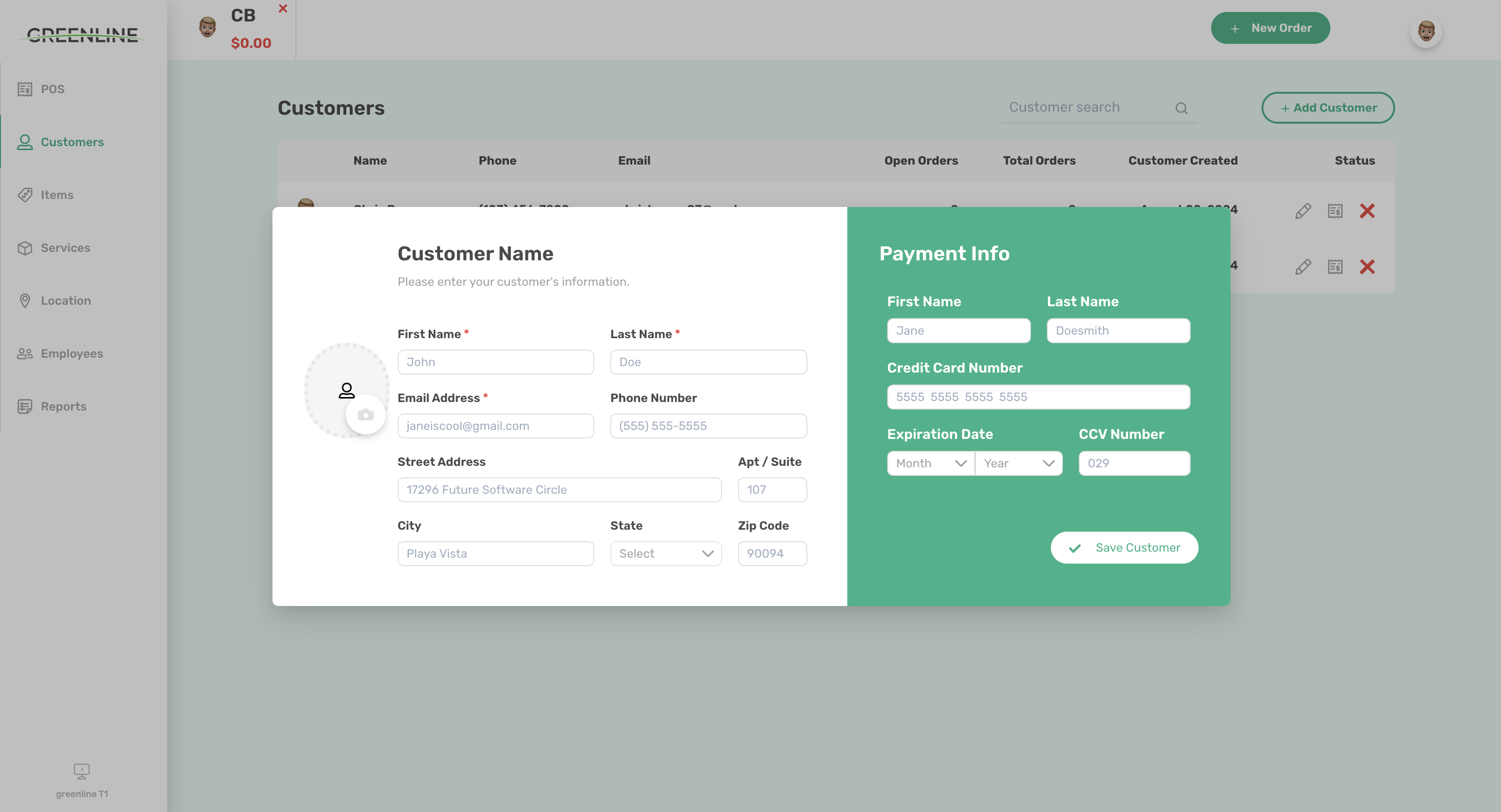Screen dimensions: 1501x812
Task: Click the magnifier icon in customer search
Action: pyautogui.click(x=1182, y=107)
